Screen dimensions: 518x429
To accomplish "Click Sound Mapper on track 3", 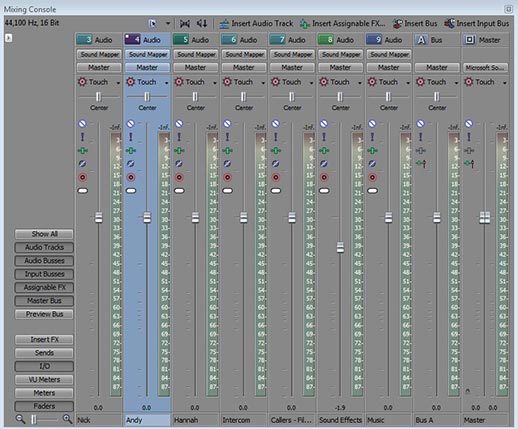I will [99, 54].
